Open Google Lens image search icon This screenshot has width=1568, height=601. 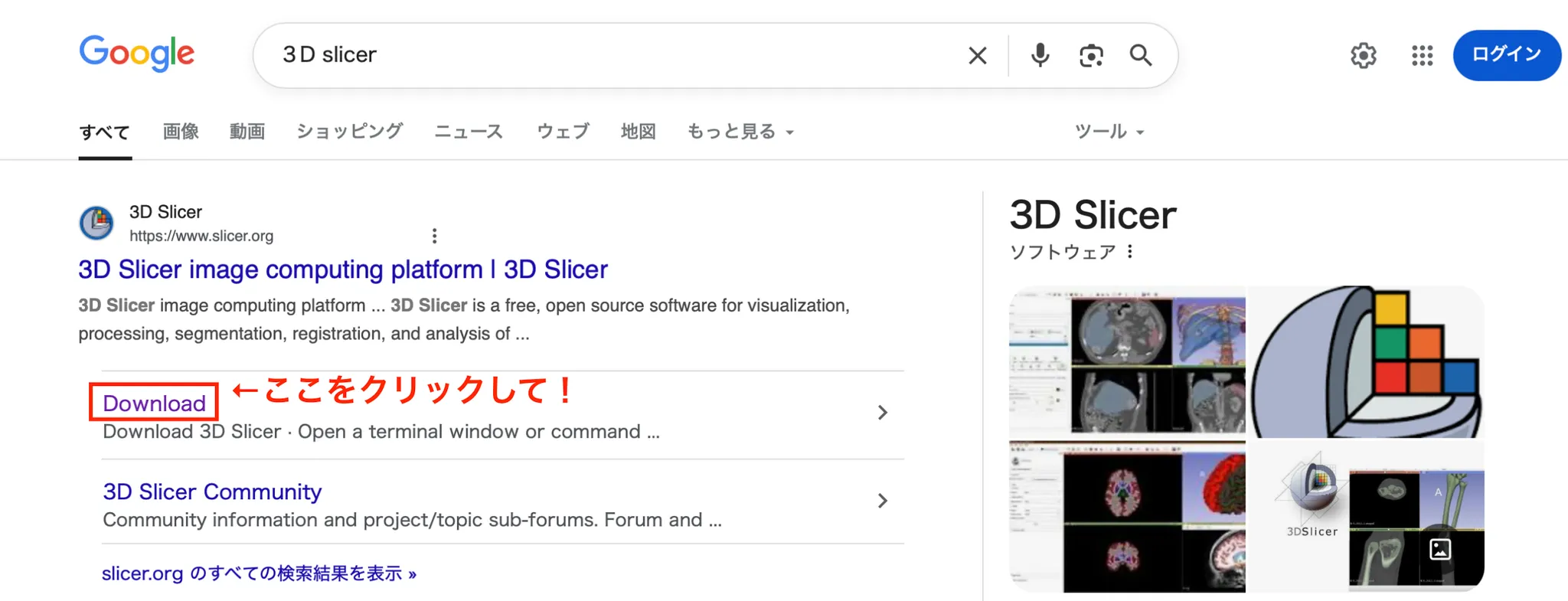[1091, 55]
